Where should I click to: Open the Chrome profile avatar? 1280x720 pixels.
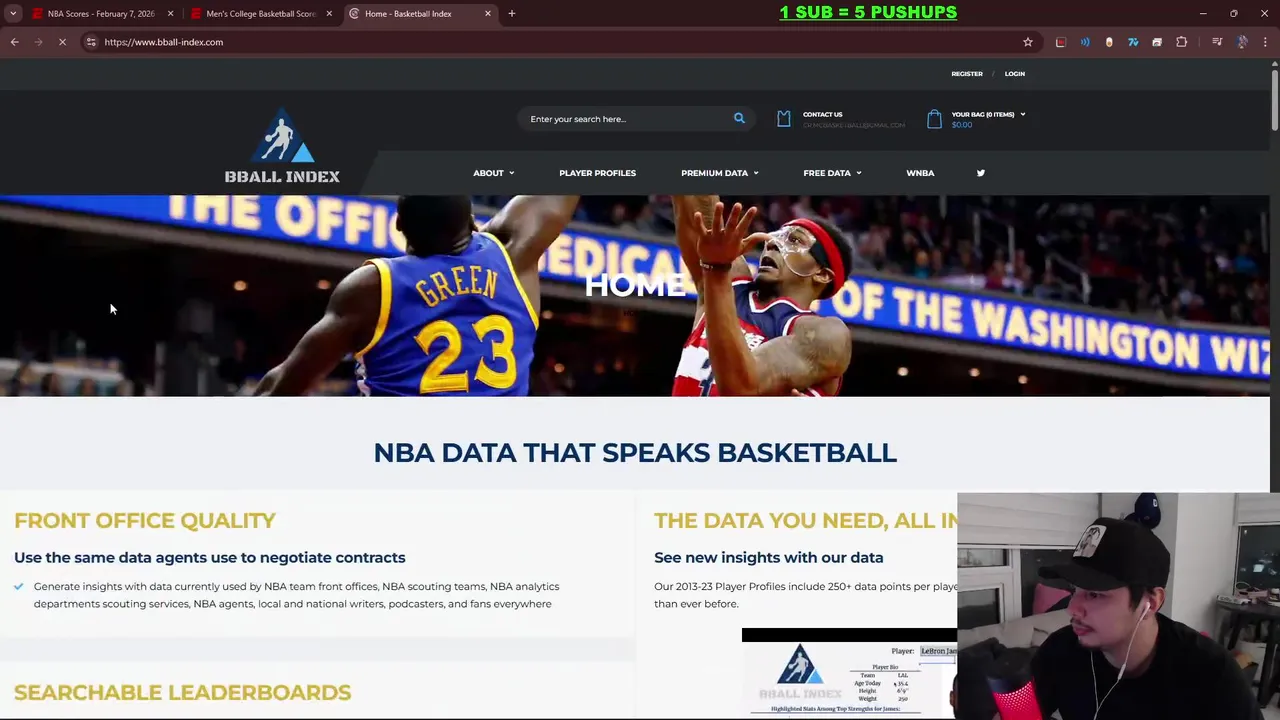point(1242,42)
